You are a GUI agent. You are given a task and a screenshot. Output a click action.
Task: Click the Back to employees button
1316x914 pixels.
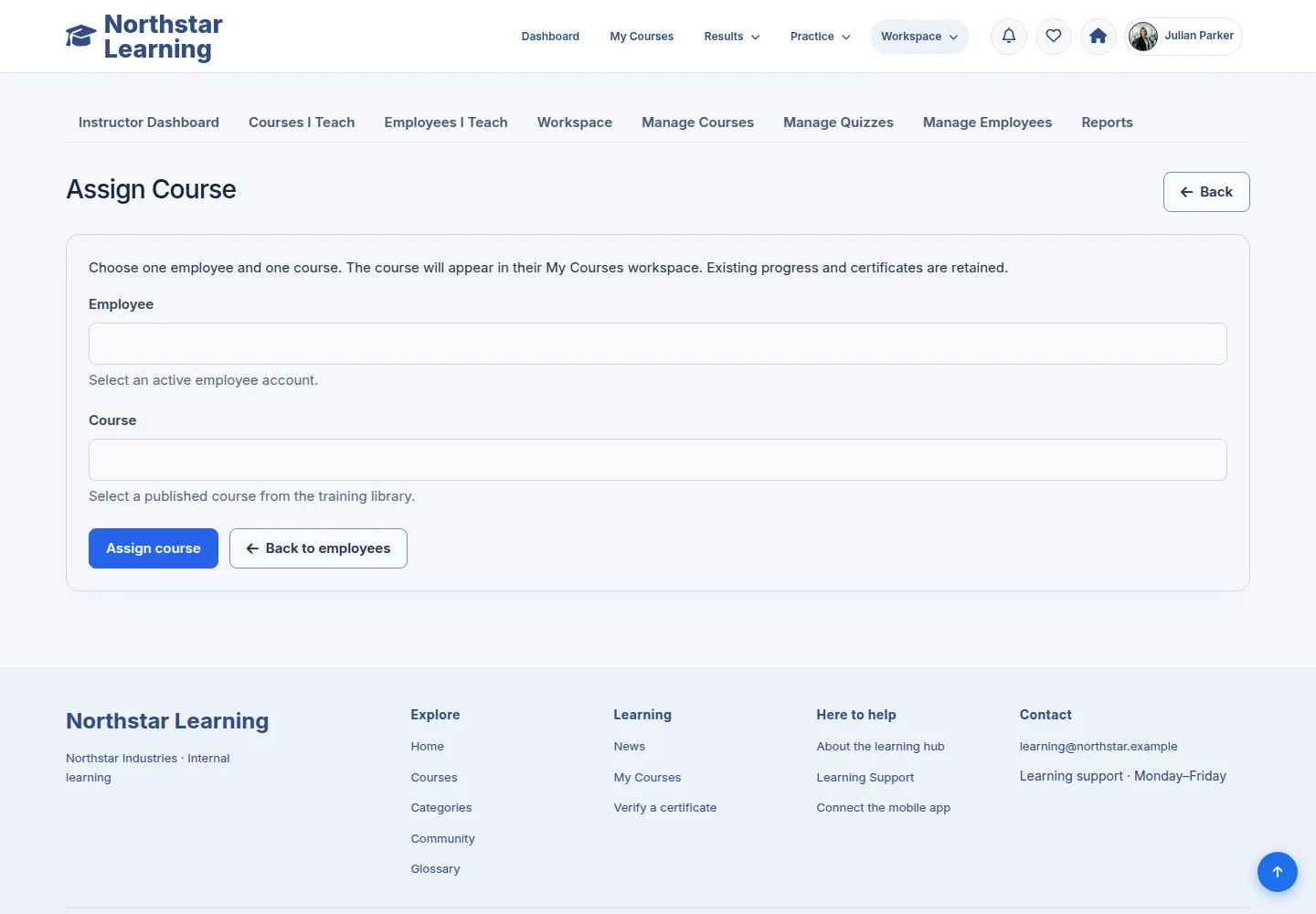(318, 548)
